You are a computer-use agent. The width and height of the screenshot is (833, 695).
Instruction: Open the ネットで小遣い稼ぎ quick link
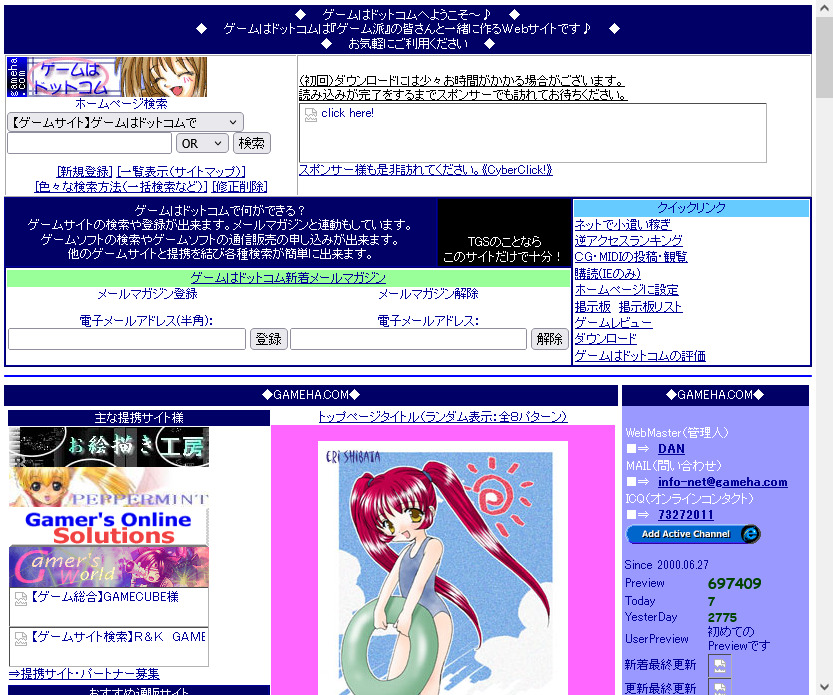(623, 225)
